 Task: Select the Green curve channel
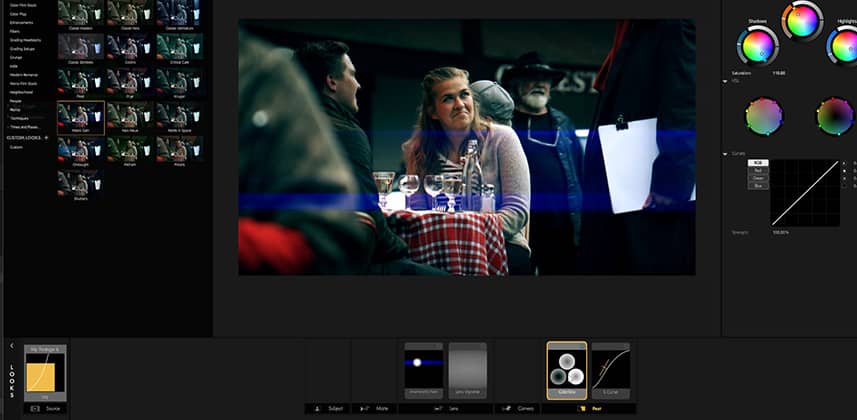[x=758, y=178]
